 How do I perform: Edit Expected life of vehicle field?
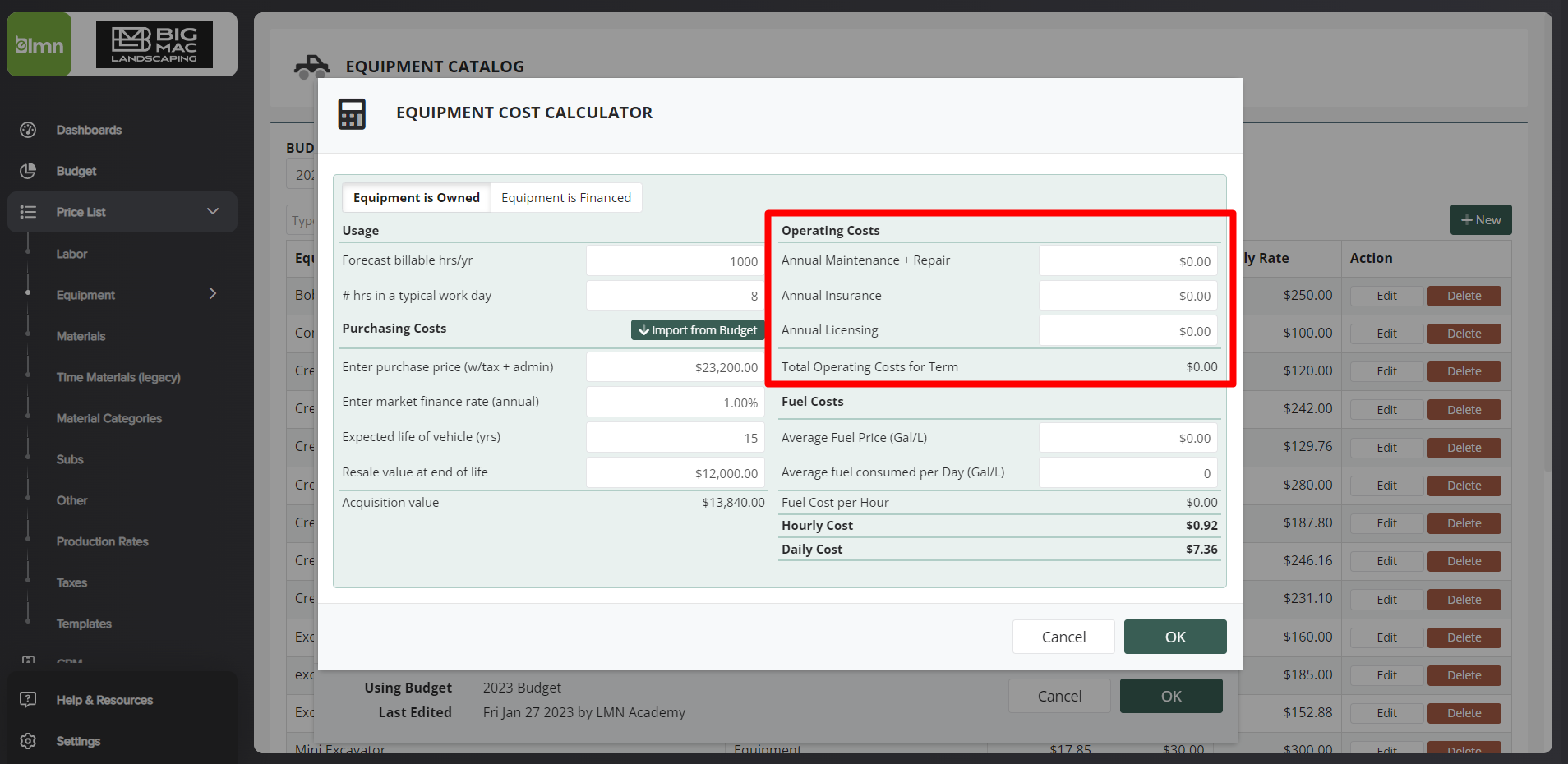coord(675,437)
